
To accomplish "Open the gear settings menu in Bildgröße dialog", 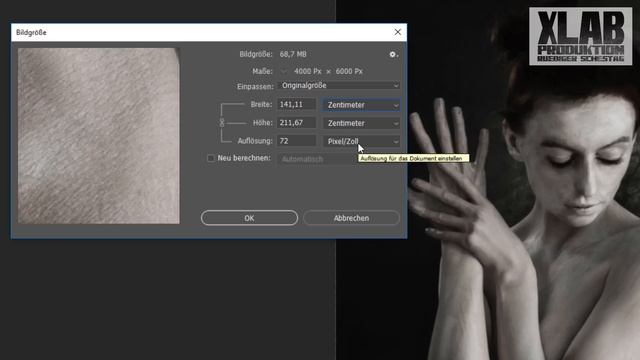I will (393, 54).
